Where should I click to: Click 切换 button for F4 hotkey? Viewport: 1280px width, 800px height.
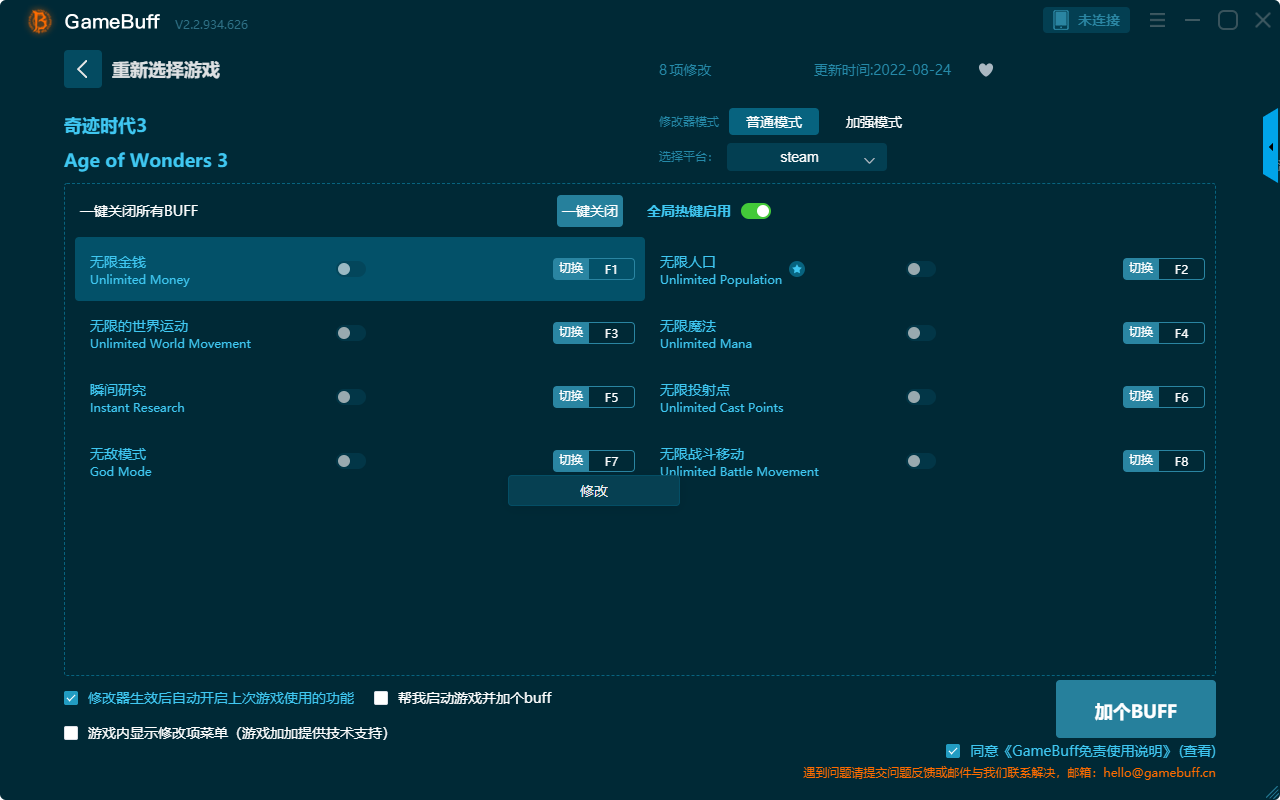pyautogui.click(x=1141, y=333)
